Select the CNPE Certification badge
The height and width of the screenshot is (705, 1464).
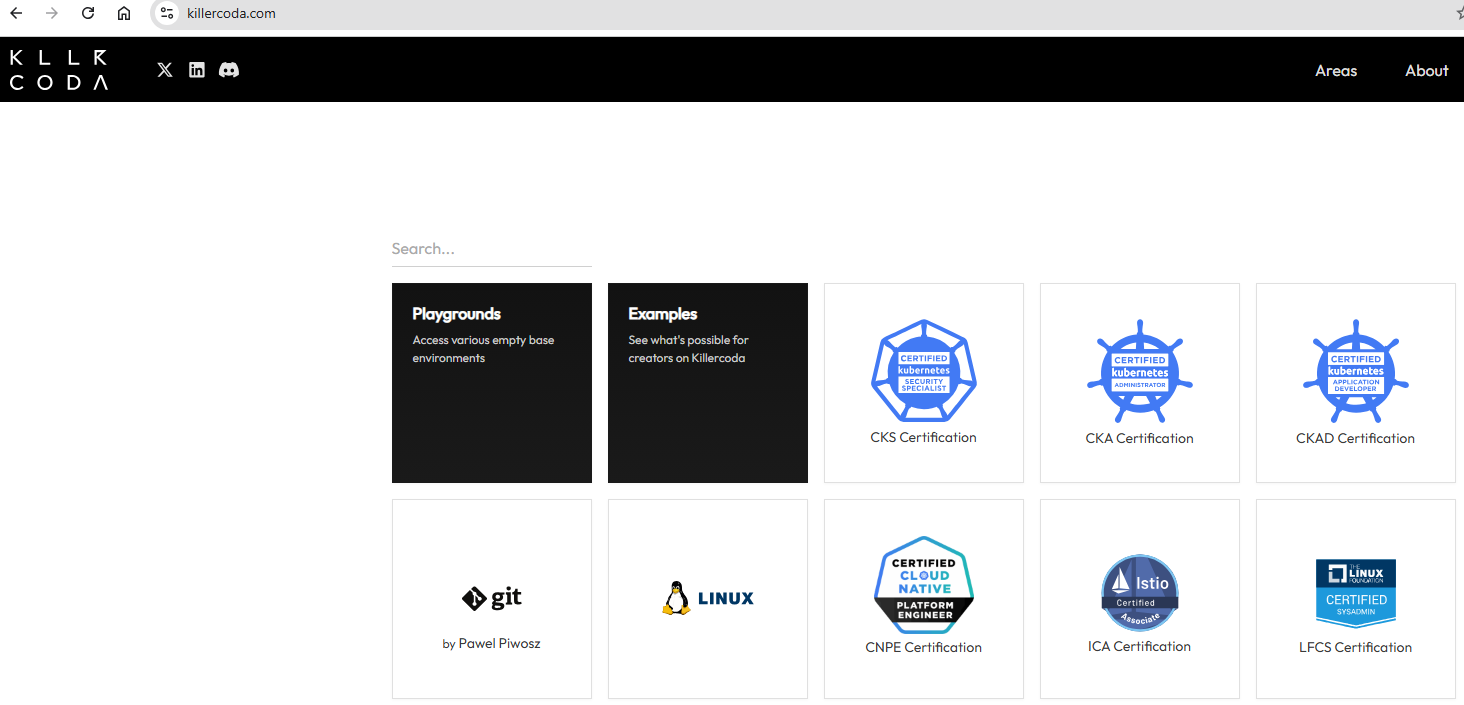pos(923,585)
